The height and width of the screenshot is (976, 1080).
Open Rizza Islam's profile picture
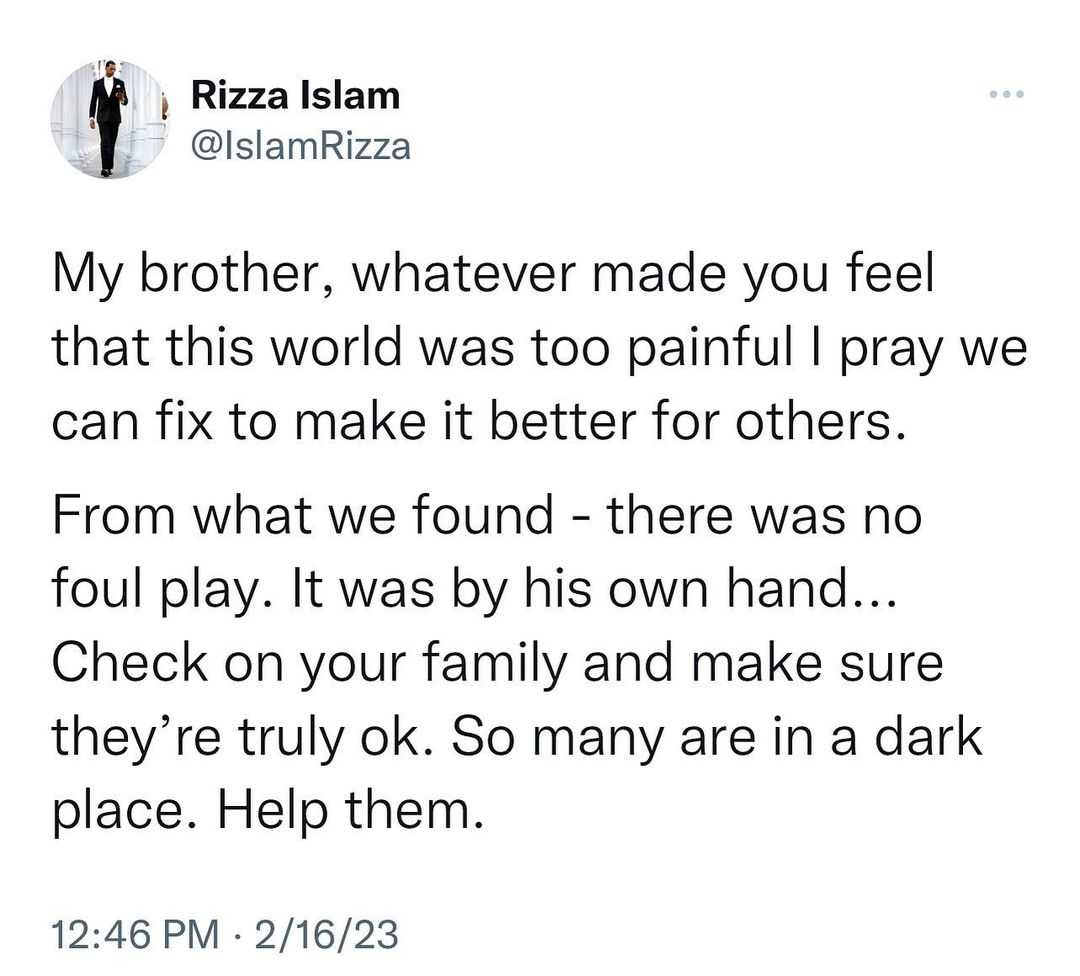point(109,119)
